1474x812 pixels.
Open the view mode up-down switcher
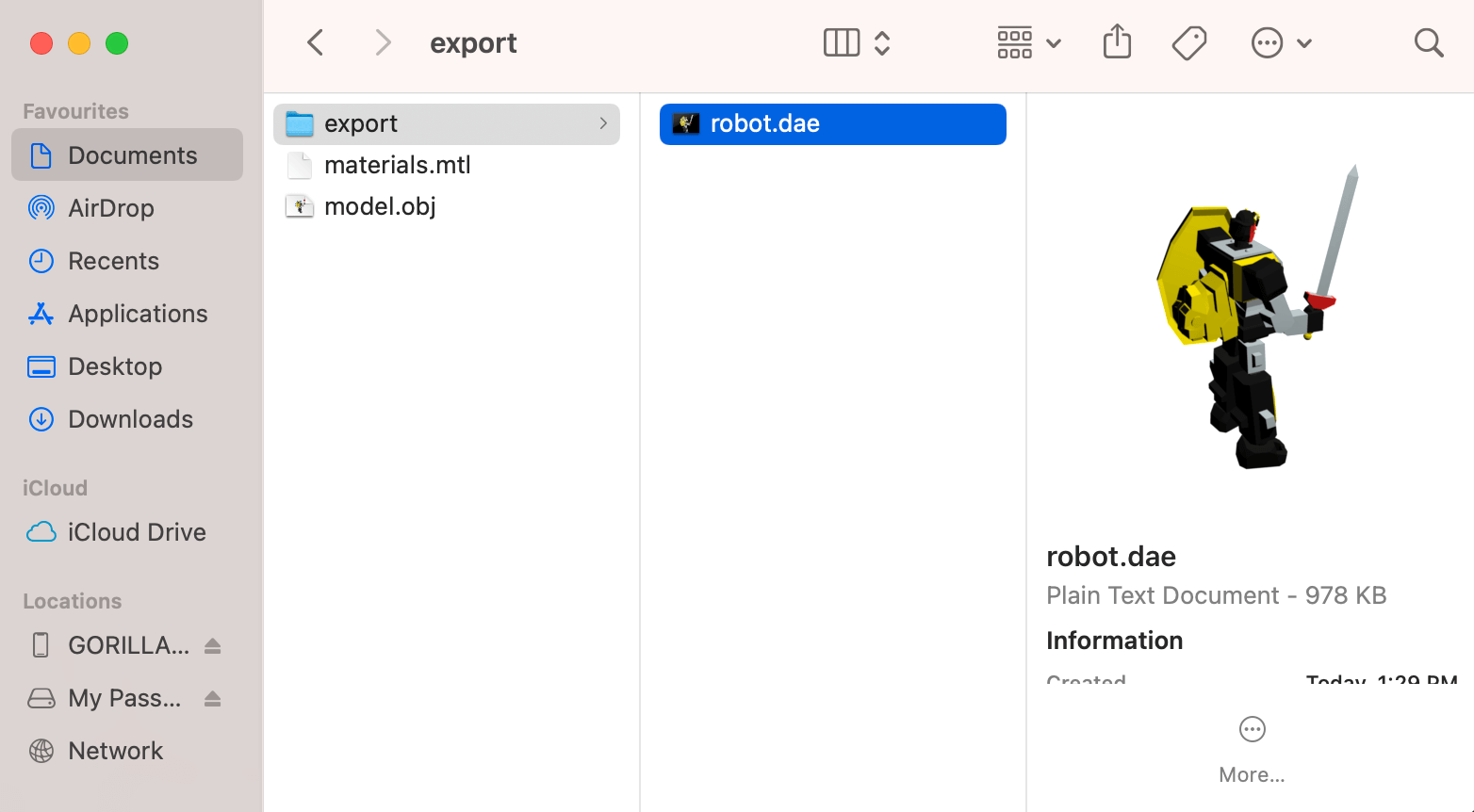click(x=882, y=43)
